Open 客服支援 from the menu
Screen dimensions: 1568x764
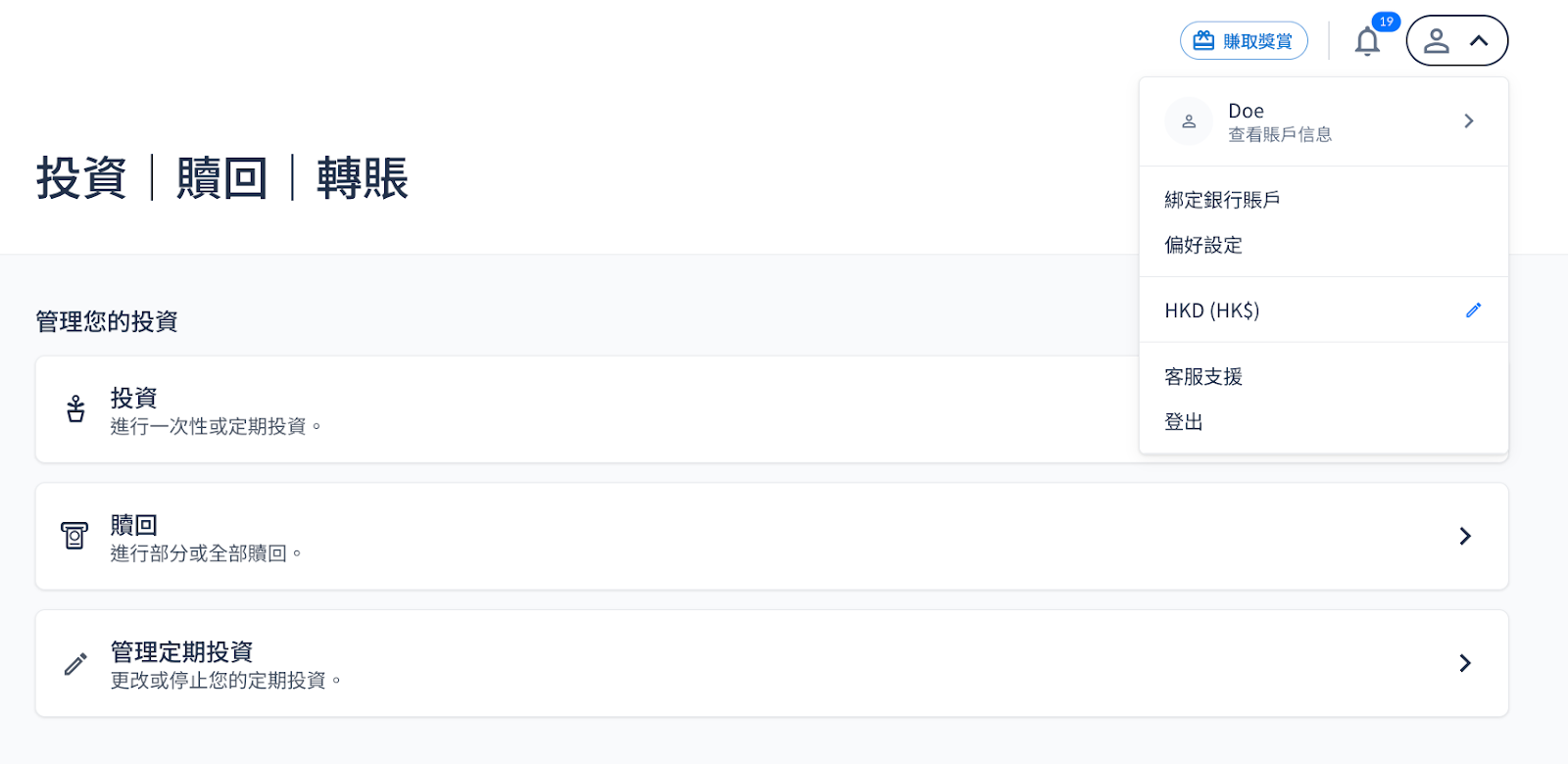1203,377
